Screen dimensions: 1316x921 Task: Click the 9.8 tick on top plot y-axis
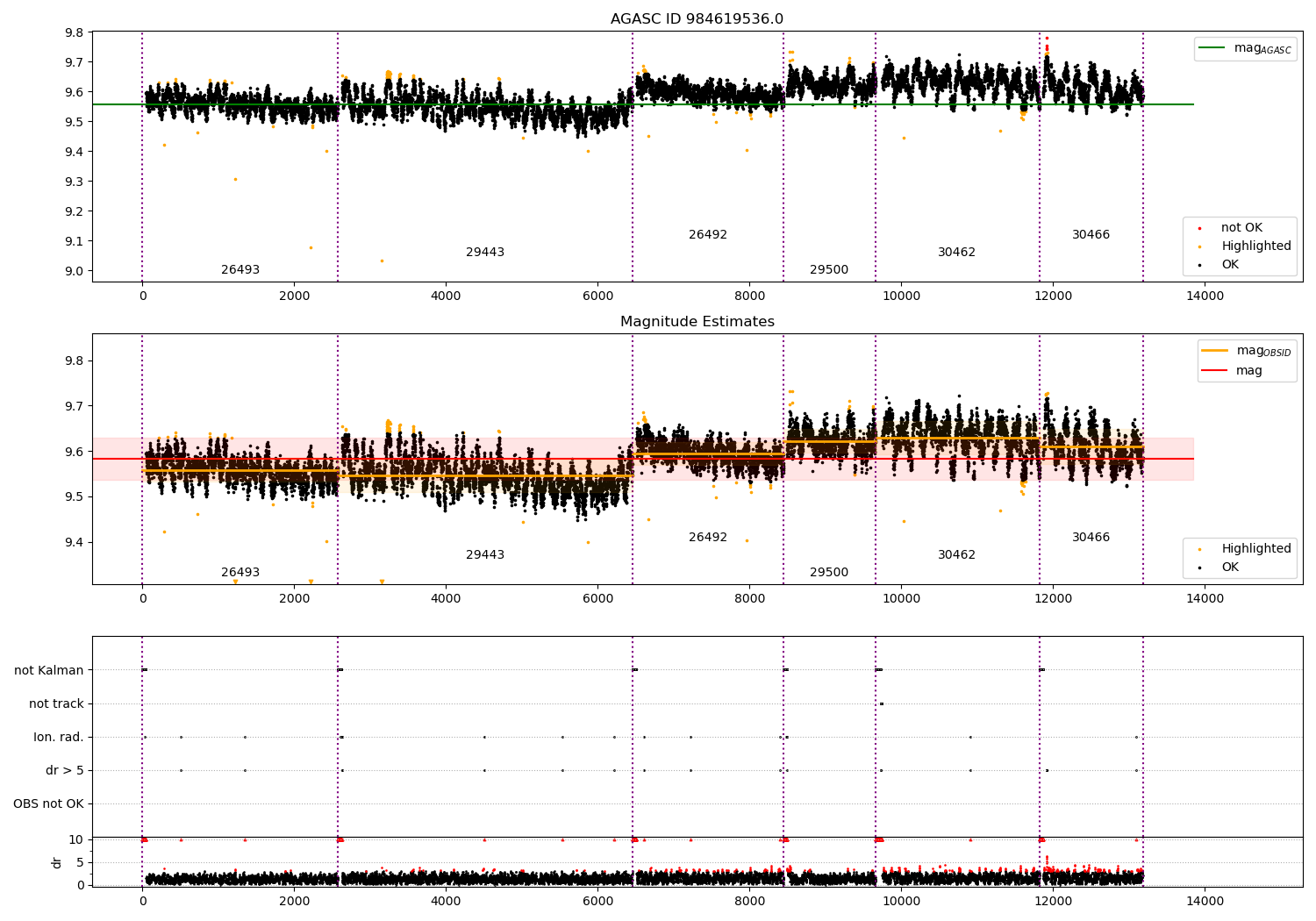[74, 32]
